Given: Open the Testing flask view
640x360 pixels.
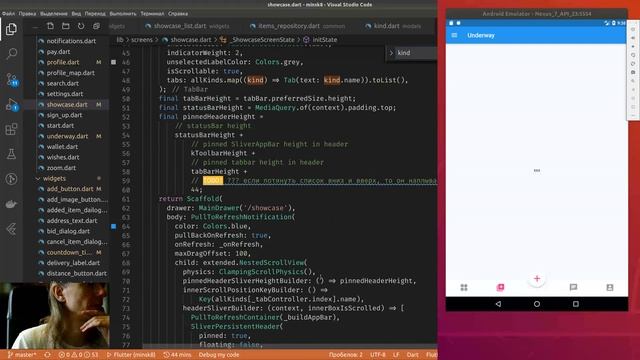Looking at the screenshot, I should tap(11, 154).
